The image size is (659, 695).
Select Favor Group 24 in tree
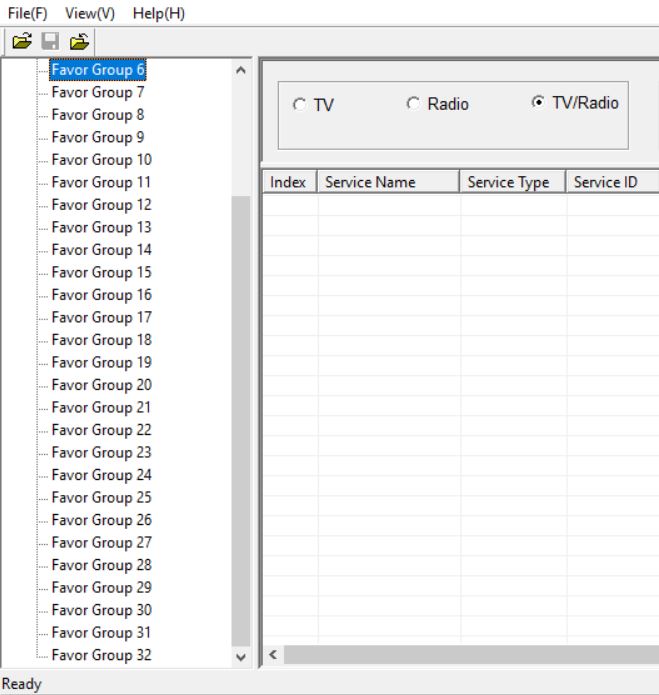101,475
